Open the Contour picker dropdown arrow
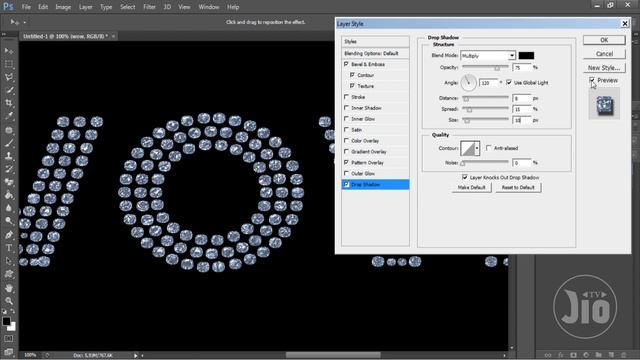The width and height of the screenshot is (640, 360). point(477,148)
